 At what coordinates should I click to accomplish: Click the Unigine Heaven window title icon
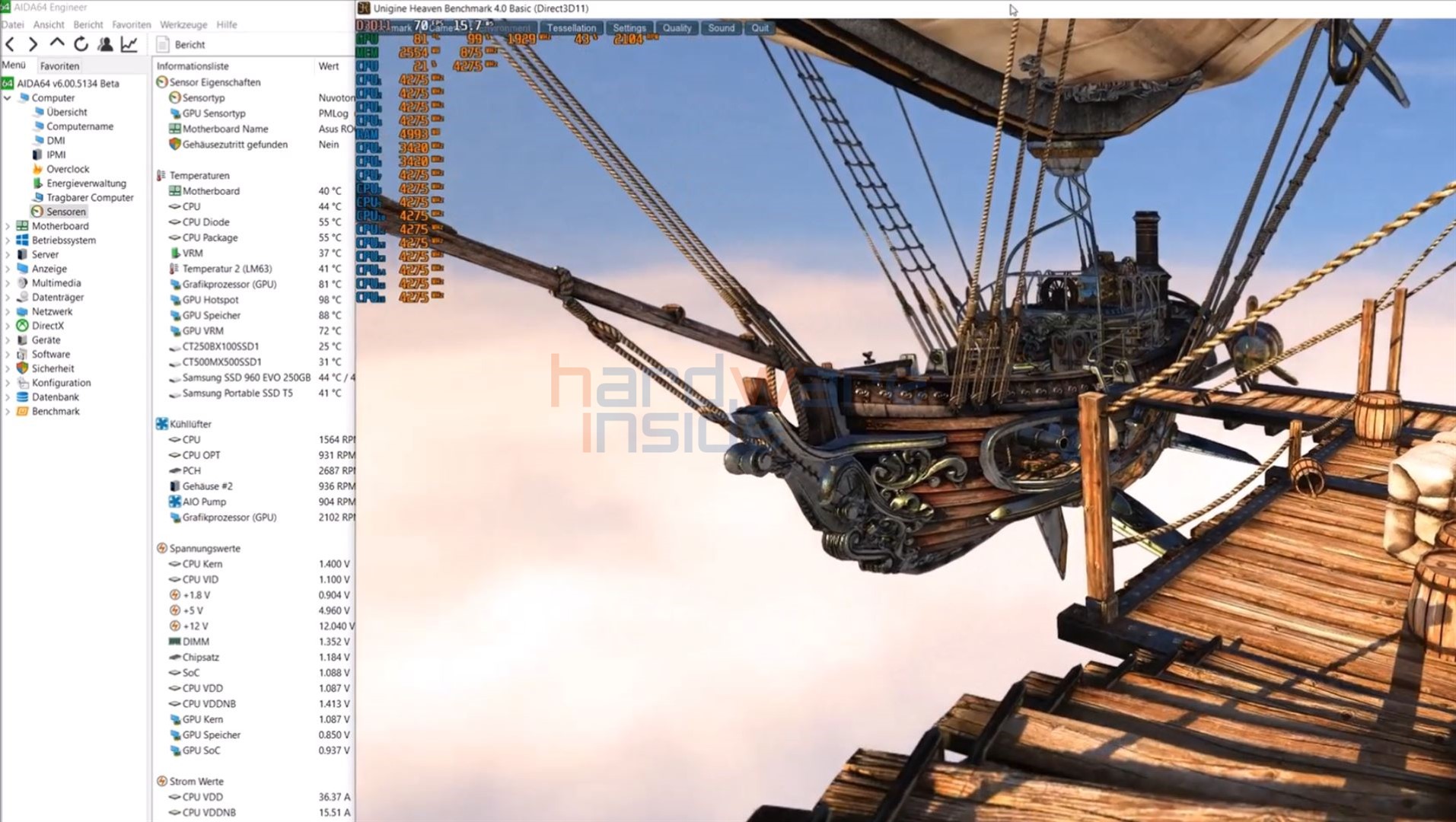pyautogui.click(x=364, y=8)
